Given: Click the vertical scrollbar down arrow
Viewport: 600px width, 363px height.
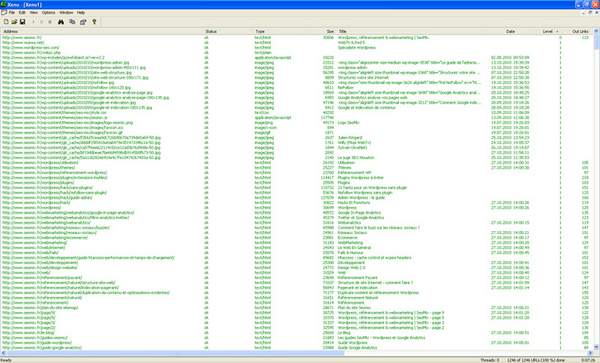Looking at the screenshot, I should click(x=597, y=347).
